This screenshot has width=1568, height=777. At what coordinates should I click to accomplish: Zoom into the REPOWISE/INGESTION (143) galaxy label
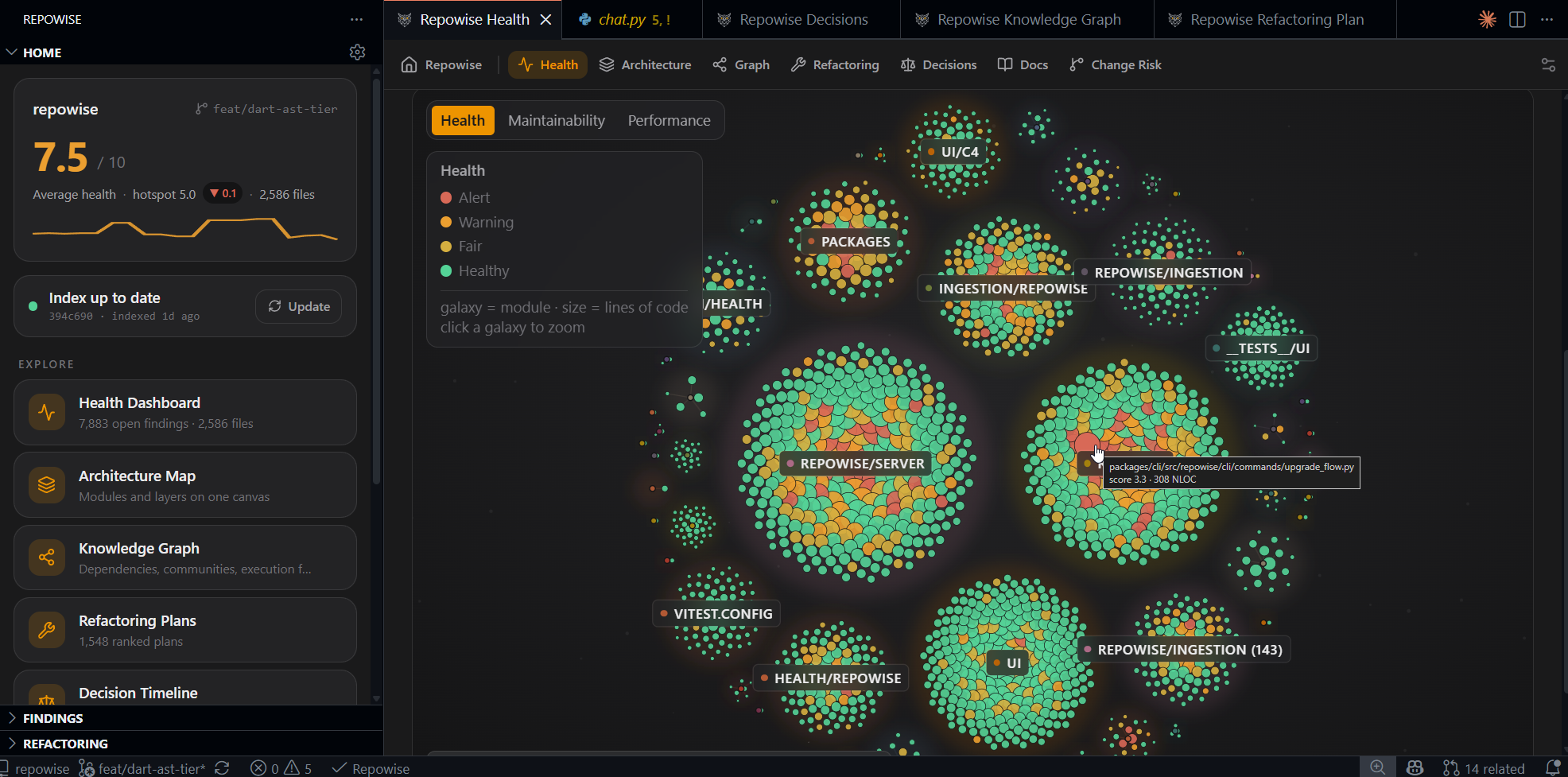tap(1183, 650)
